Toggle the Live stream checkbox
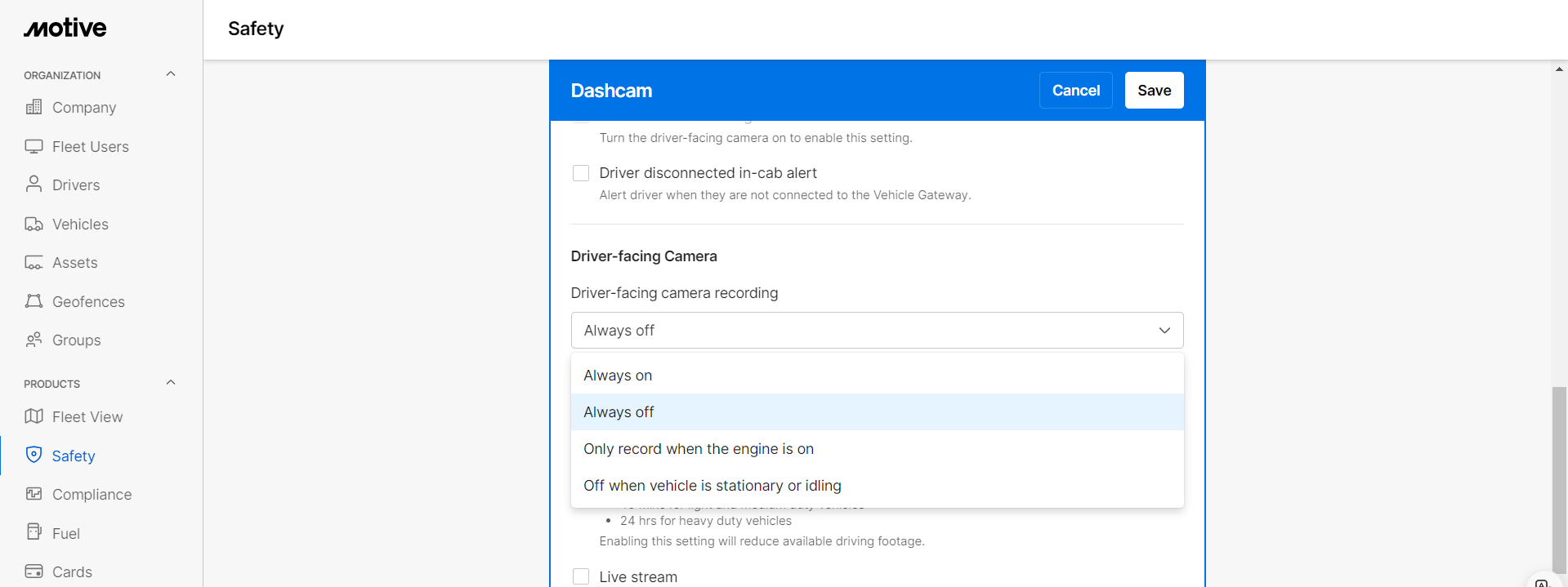 click(x=581, y=576)
